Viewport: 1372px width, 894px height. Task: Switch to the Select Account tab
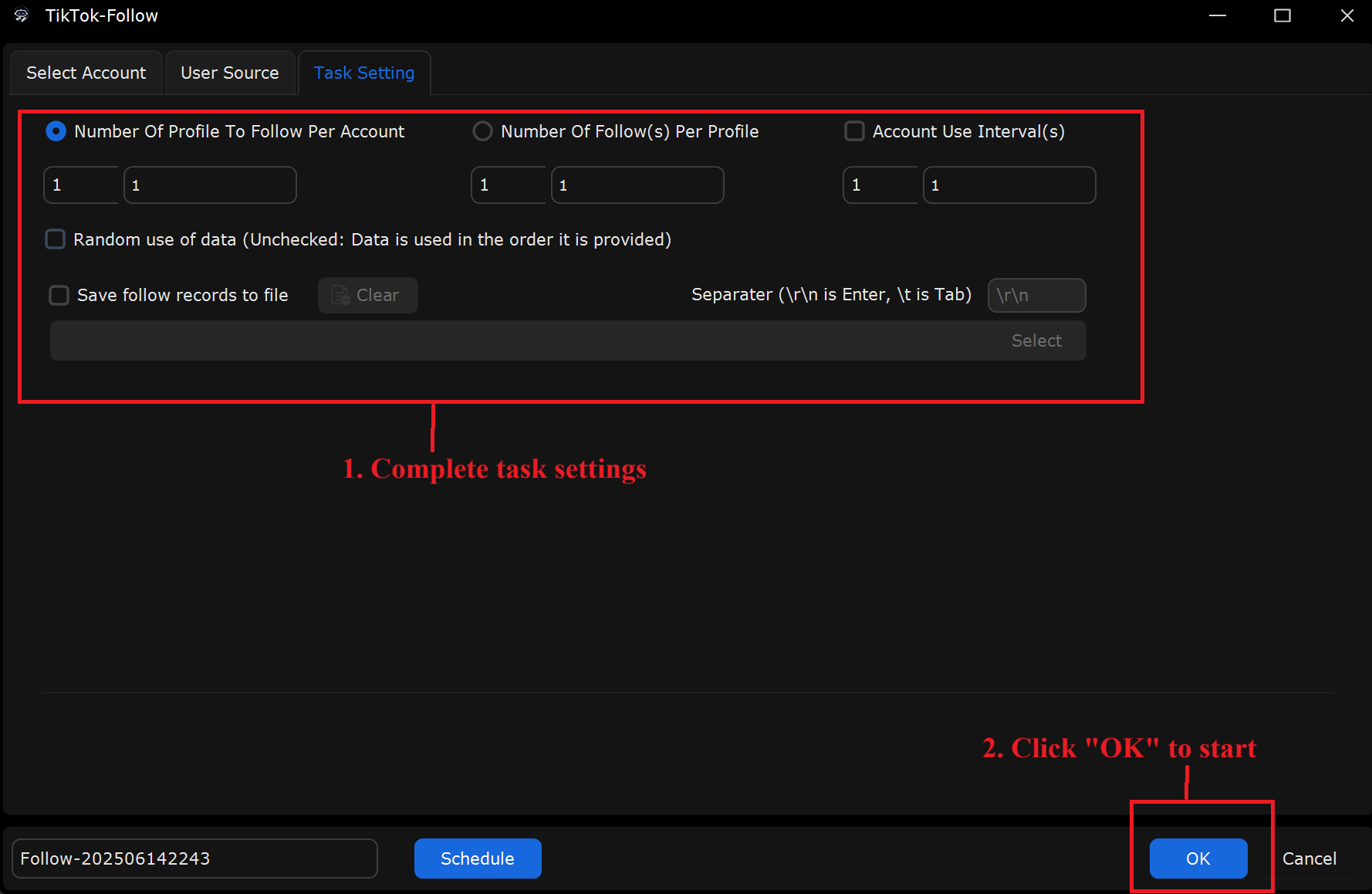point(86,73)
